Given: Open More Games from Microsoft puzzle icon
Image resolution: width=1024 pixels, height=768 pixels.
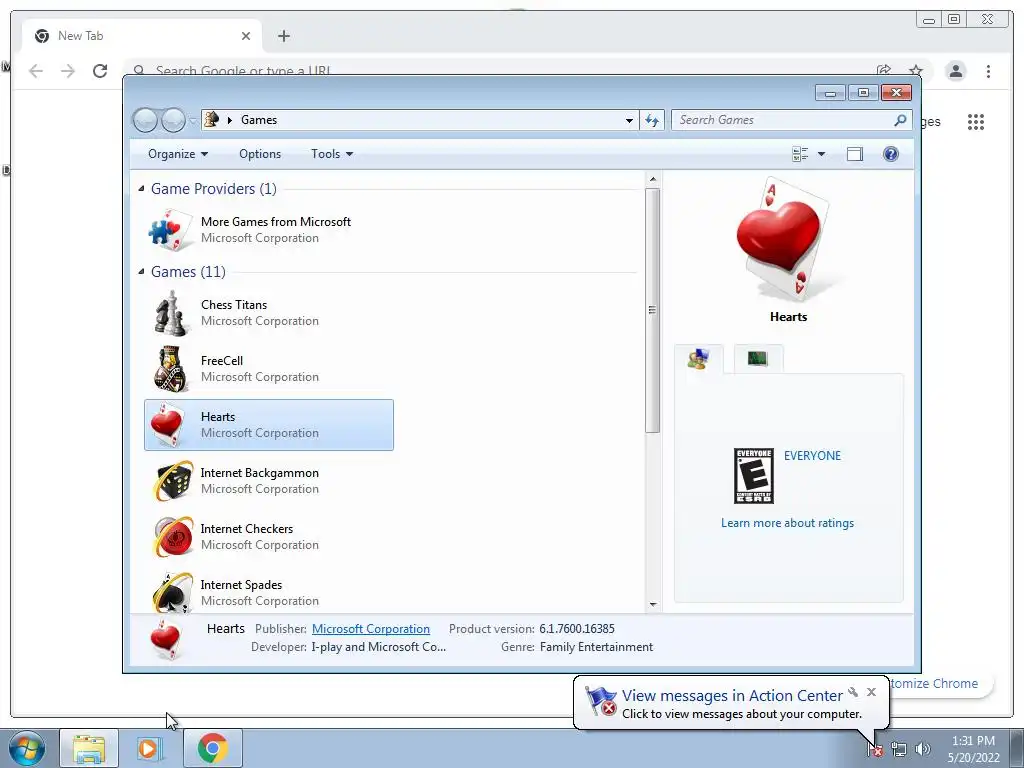Looking at the screenshot, I should (x=170, y=230).
